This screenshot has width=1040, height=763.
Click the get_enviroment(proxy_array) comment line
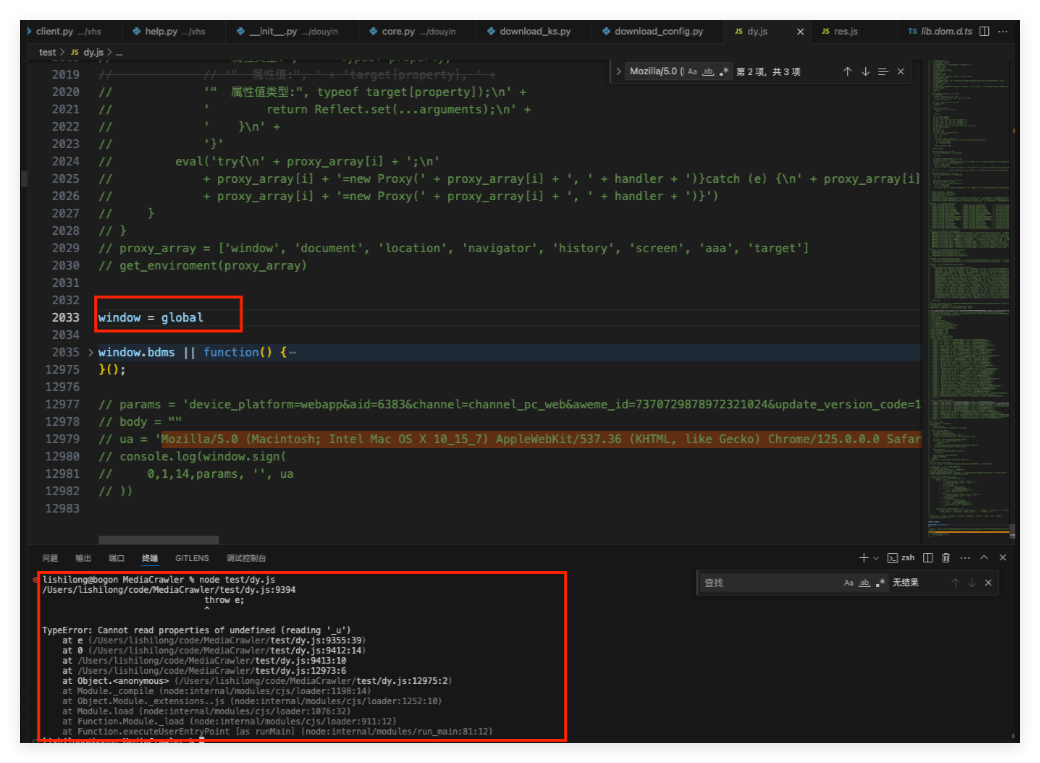click(202, 265)
